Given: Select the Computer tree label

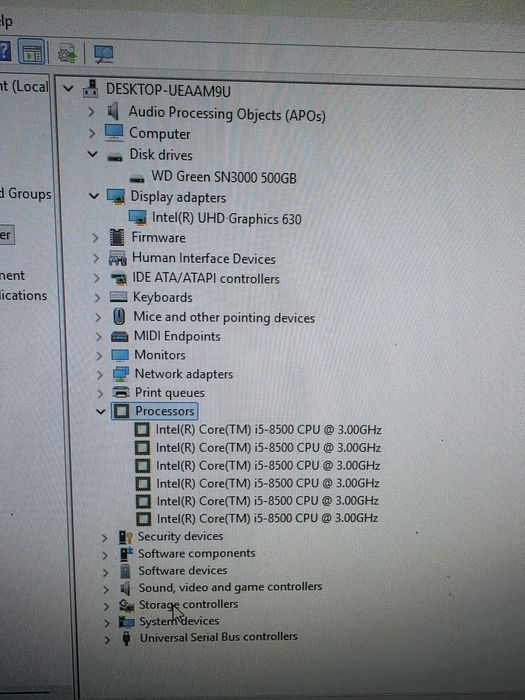Looking at the screenshot, I should tap(160, 133).
